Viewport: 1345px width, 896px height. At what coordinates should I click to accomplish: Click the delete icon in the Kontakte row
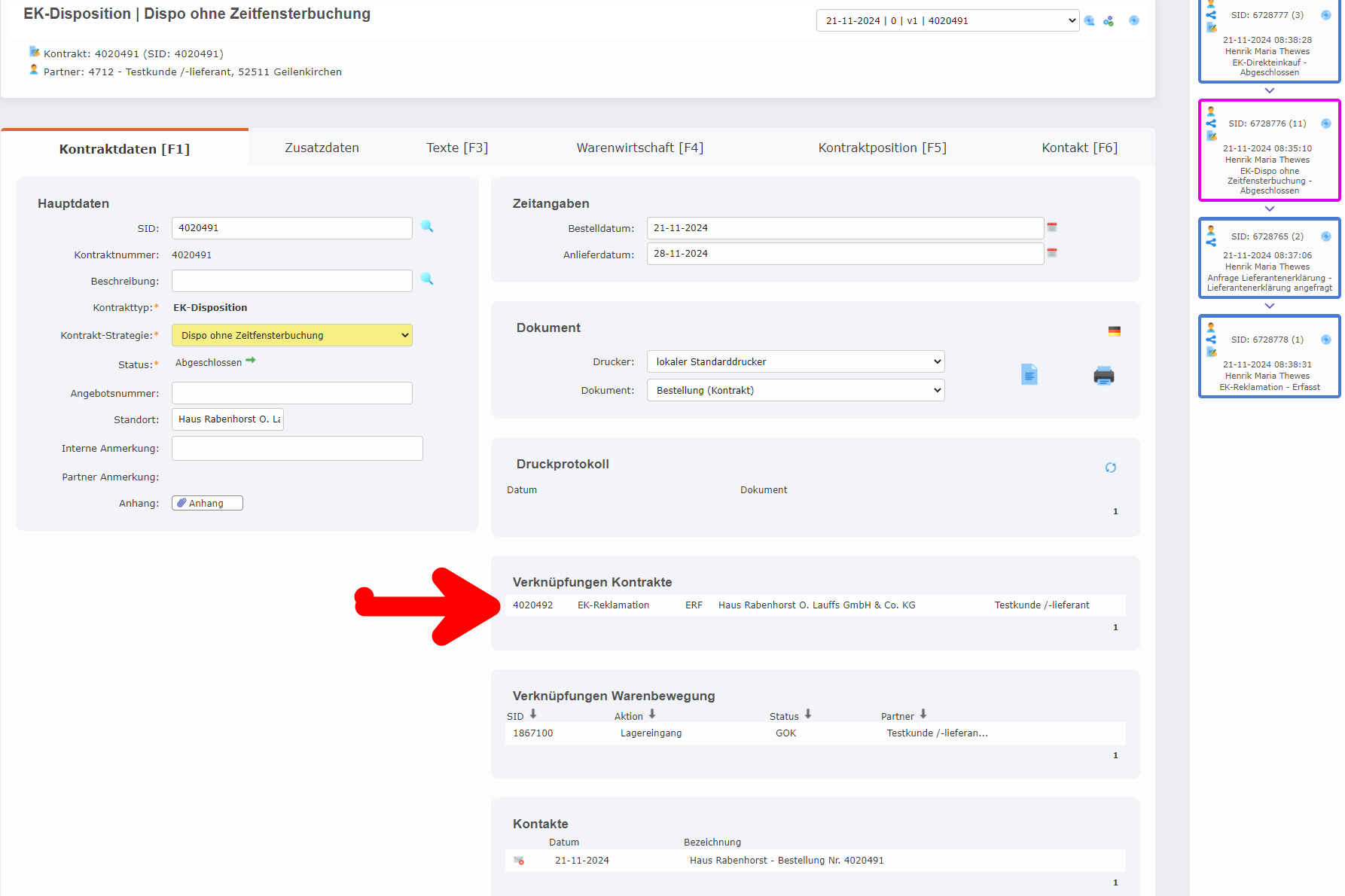[520, 861]
